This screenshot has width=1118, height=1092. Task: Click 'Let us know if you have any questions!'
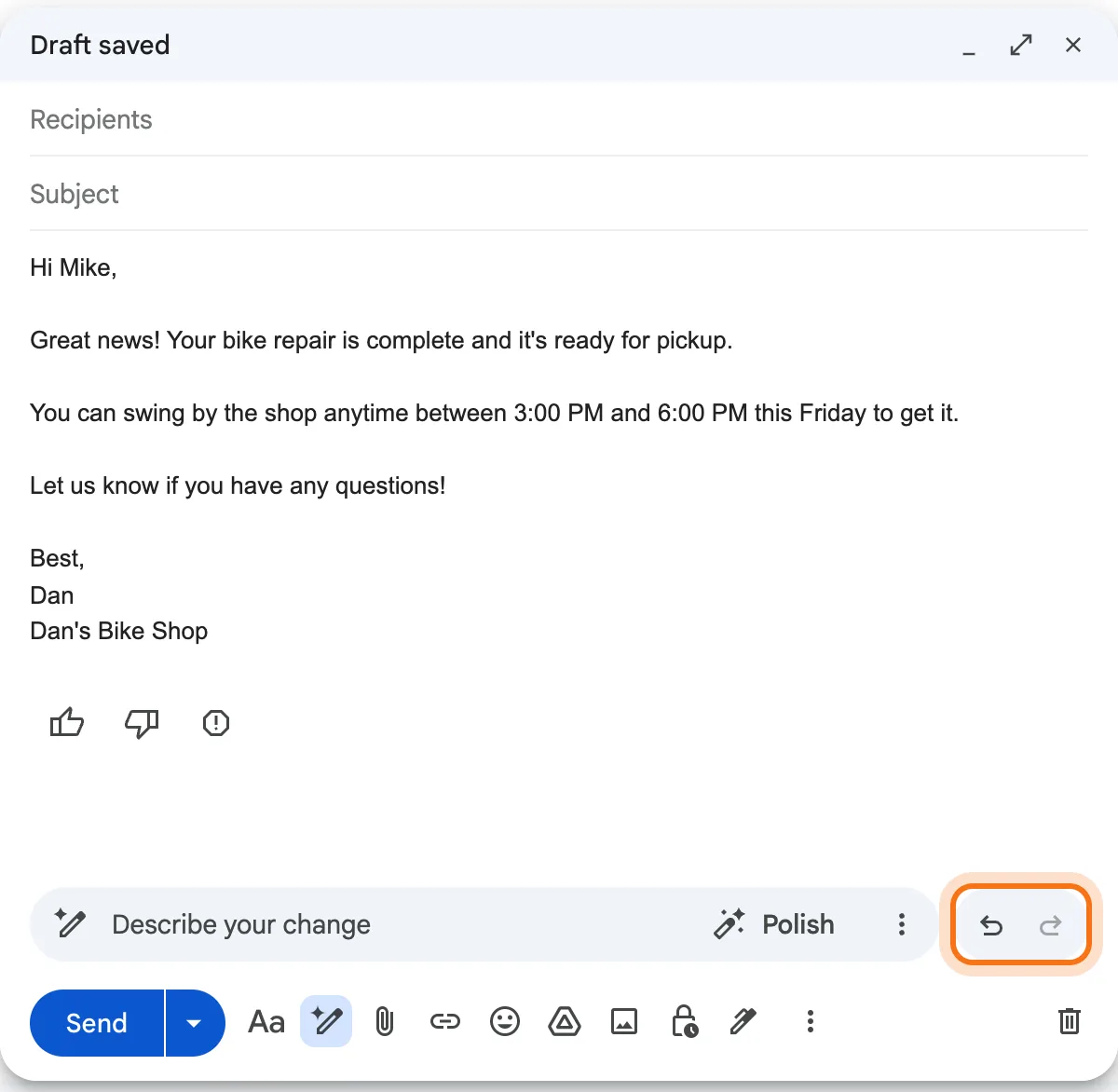coord(238,485)
